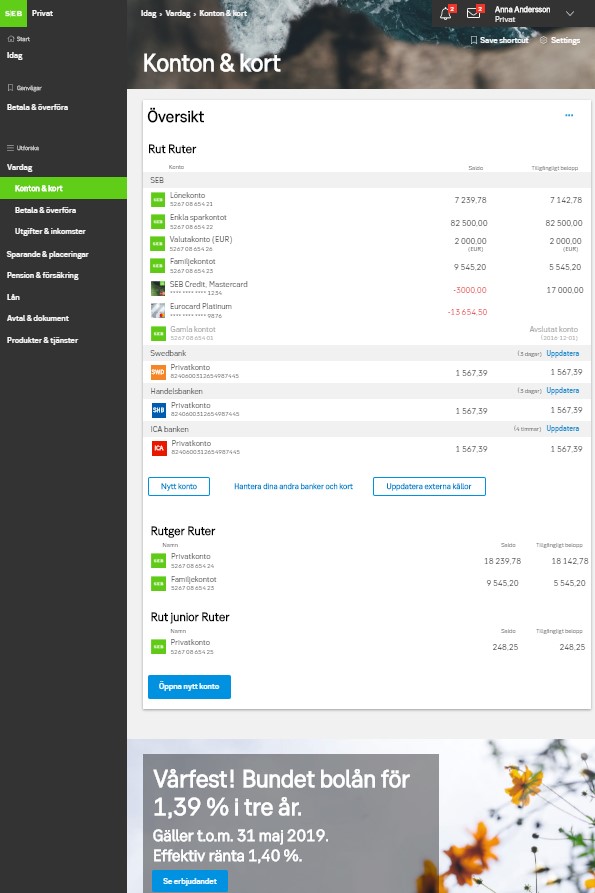Open the Enkla sparkontot account
595x893 pixels.
pyautogui.click(x=198, y=218)
